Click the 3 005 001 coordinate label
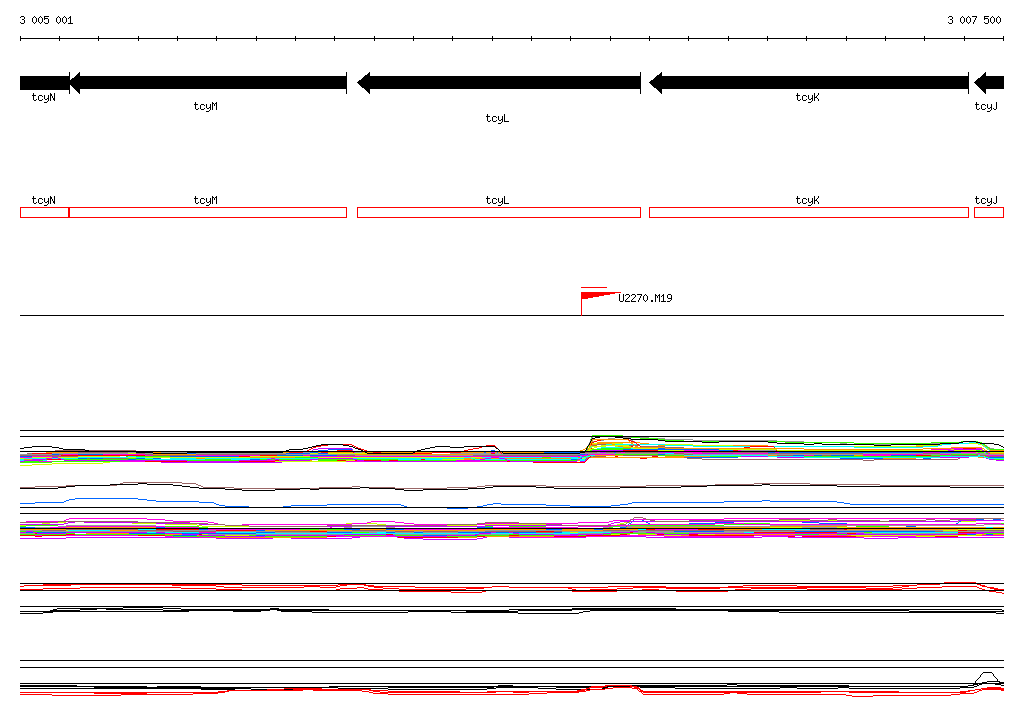Viewport: 1024px width, 714px height. (46, 20)
